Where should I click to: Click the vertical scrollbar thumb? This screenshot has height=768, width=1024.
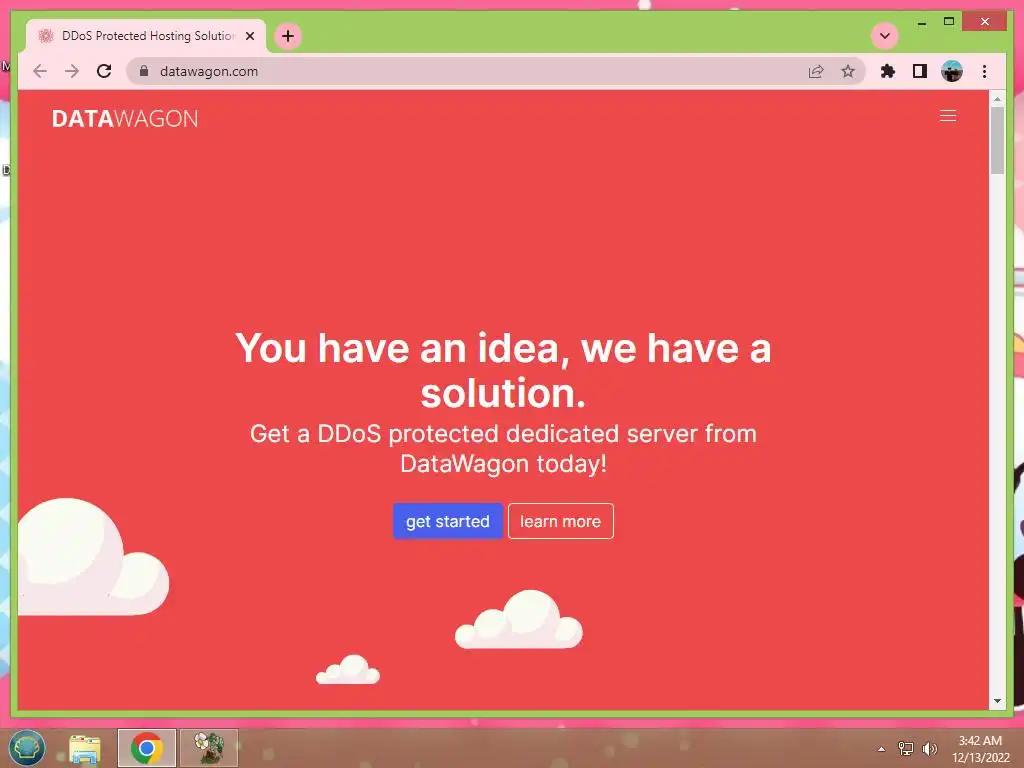997,140
